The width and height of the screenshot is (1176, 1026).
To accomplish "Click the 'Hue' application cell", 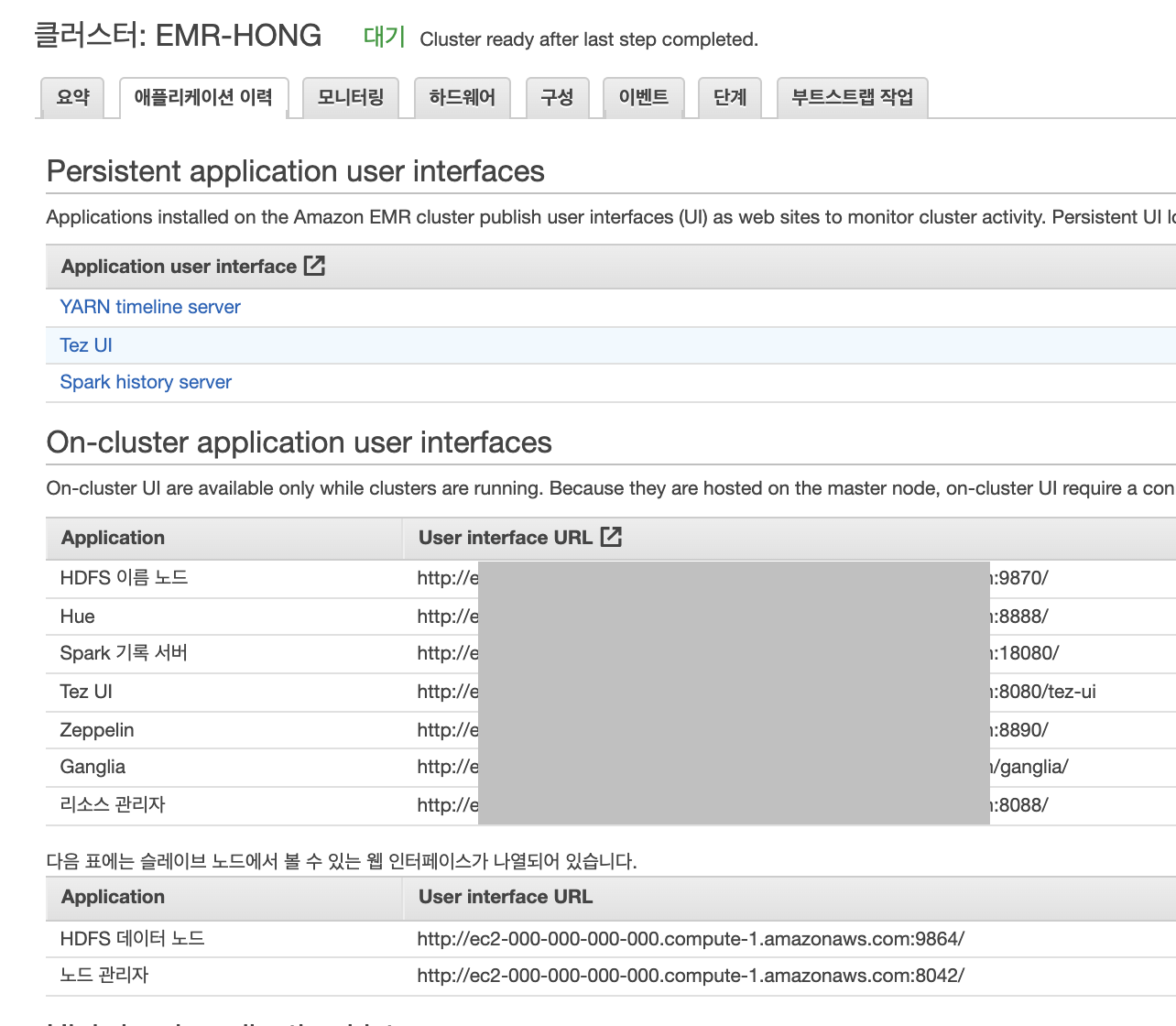I will click(x=78, y=617).
